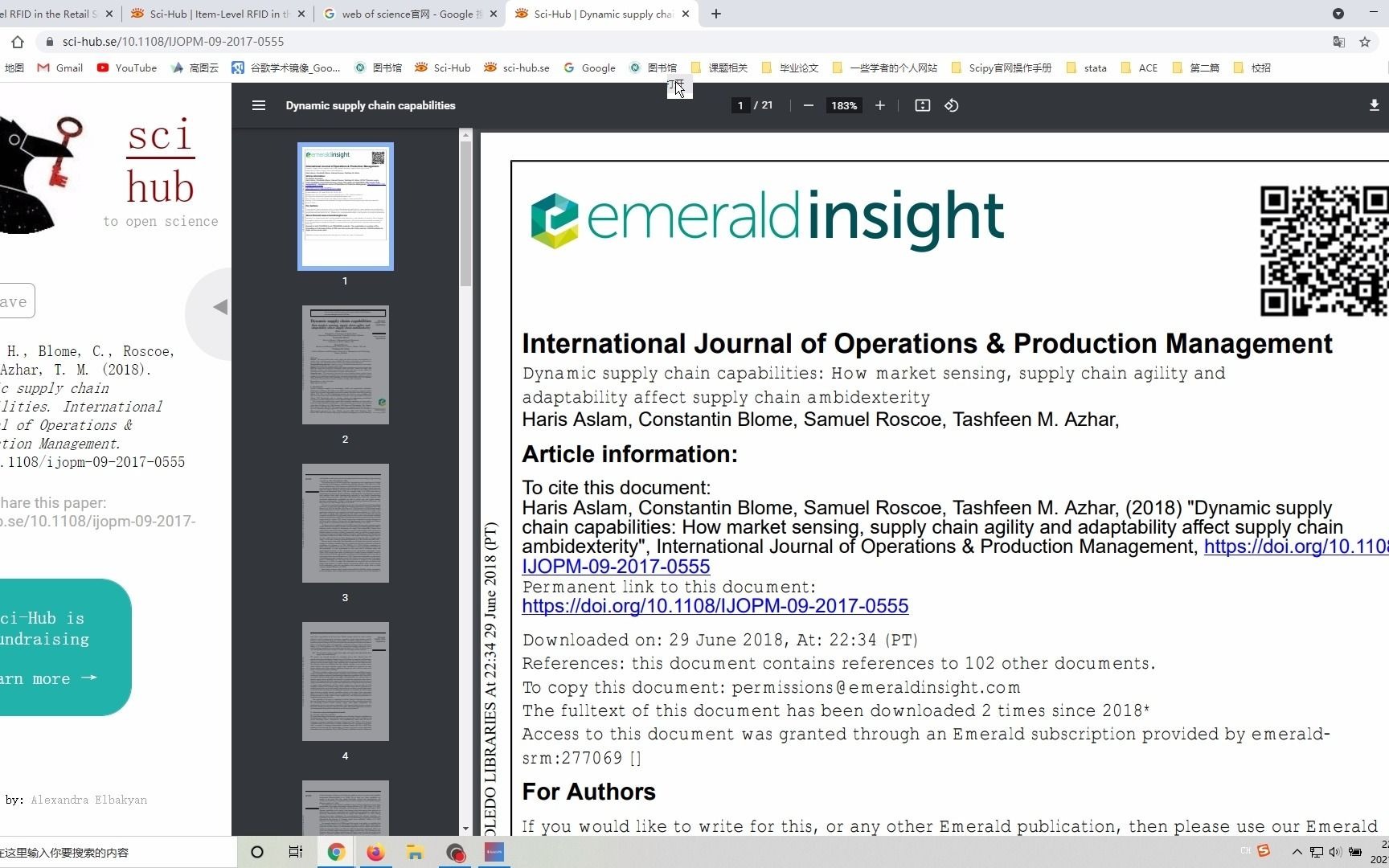Select page 4 thumbnail

click(346, 682)
